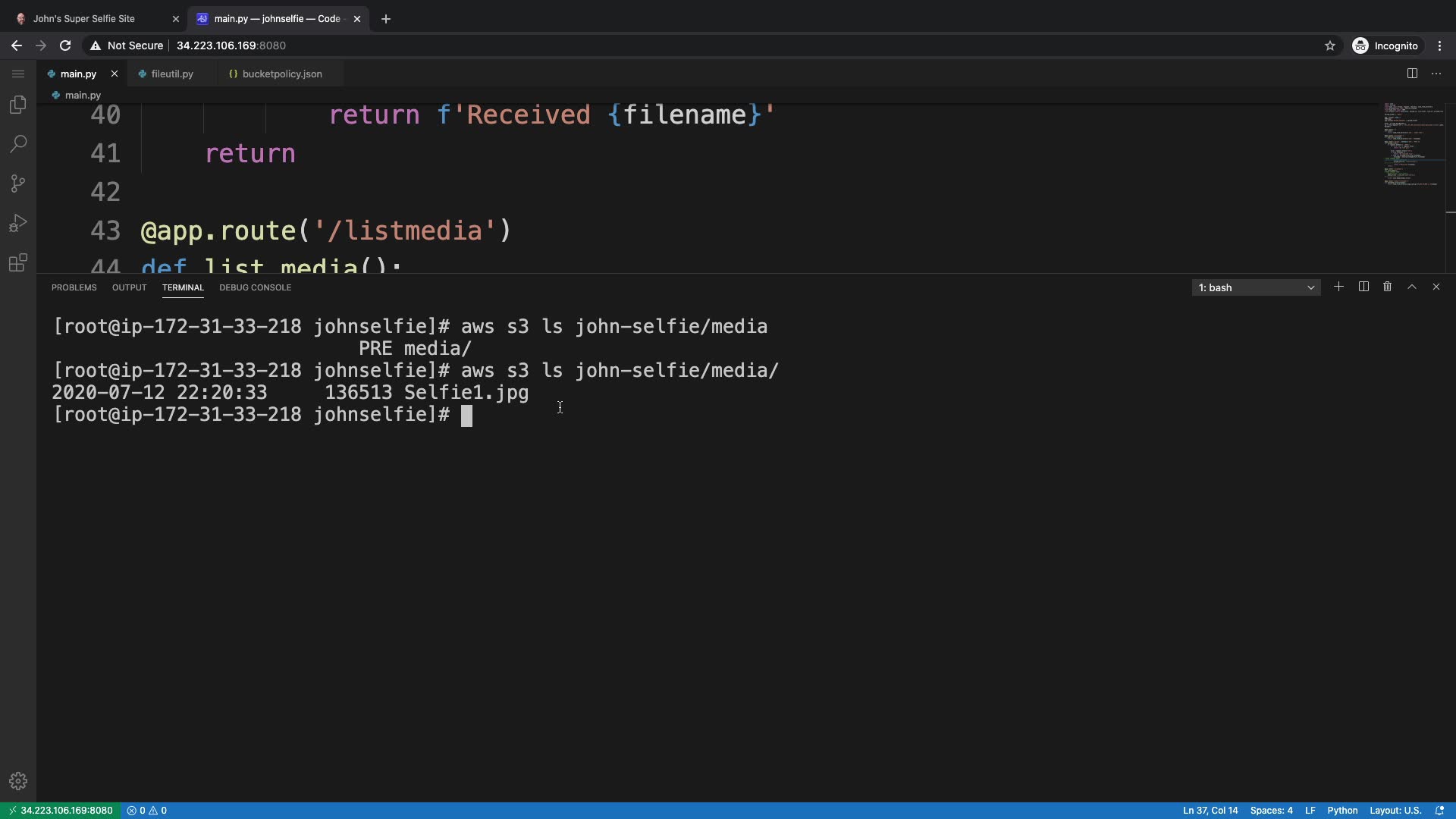Viewport: 1456px width, 819px height.
Task: Toggle notifications bell in status bar
Action: 1439,811
